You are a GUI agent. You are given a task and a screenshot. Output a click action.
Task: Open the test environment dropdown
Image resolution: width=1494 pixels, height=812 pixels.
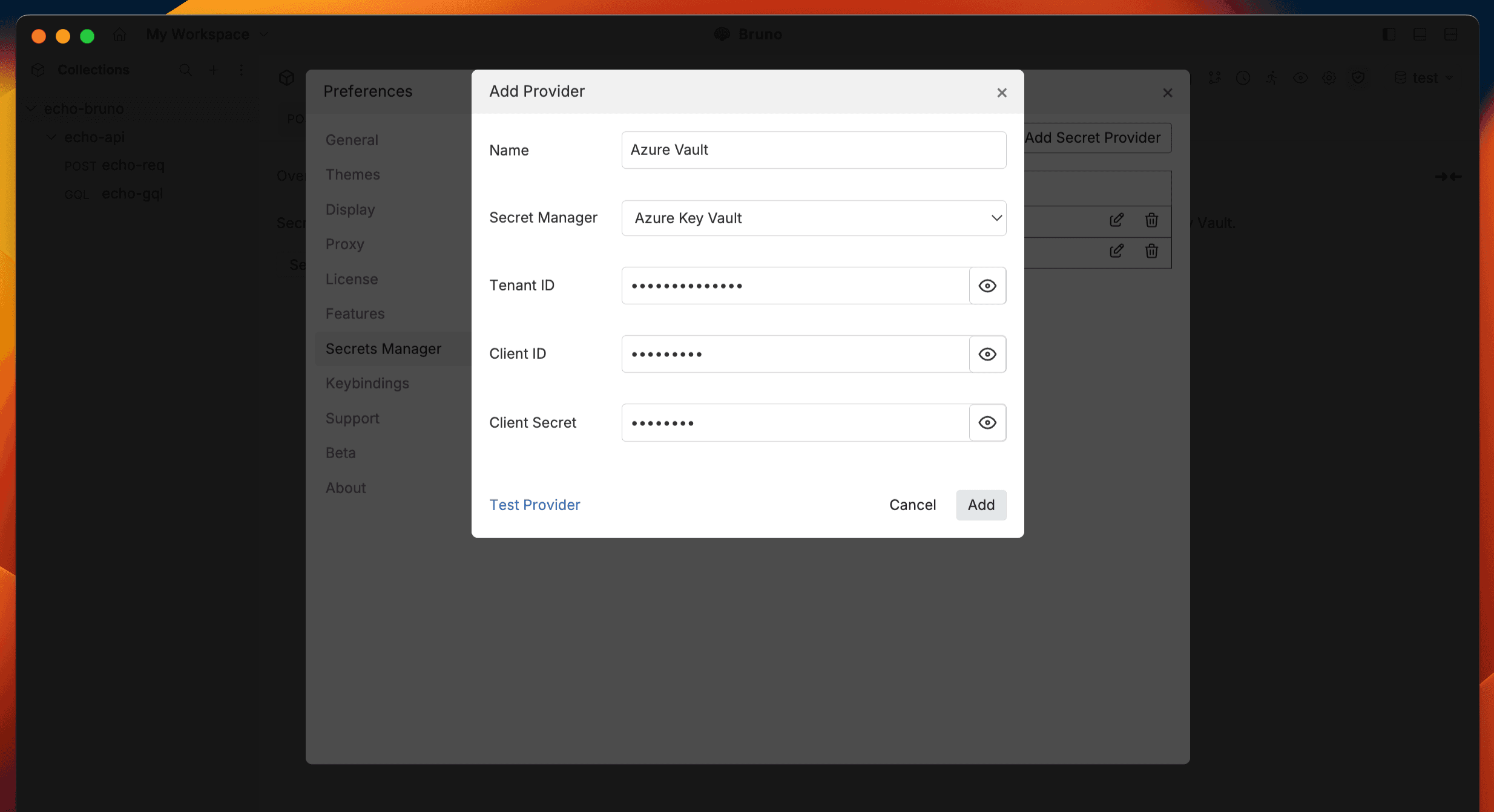pos(1424,77)
